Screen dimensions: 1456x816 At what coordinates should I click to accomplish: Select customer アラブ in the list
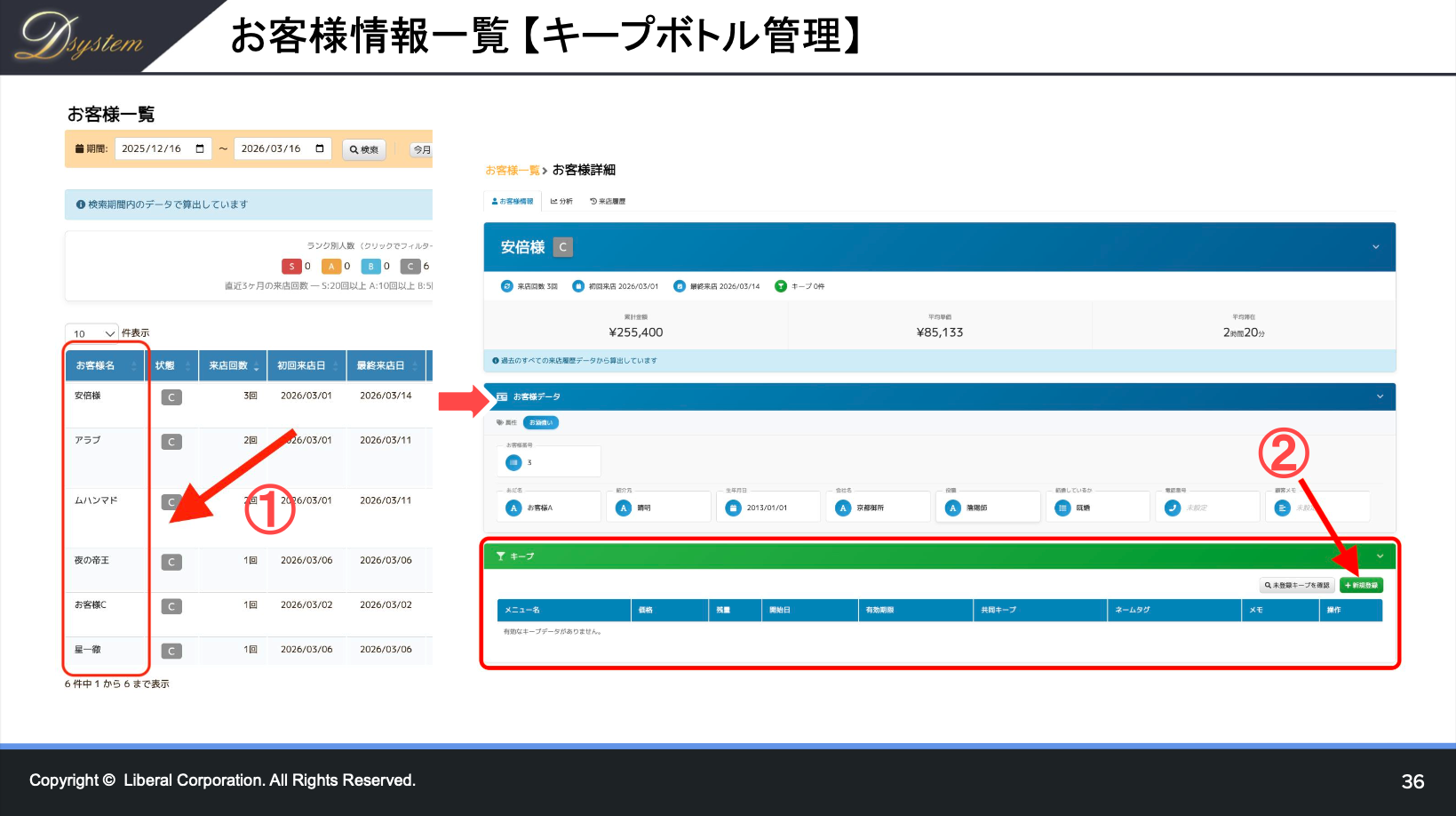(x=88, y=440)
